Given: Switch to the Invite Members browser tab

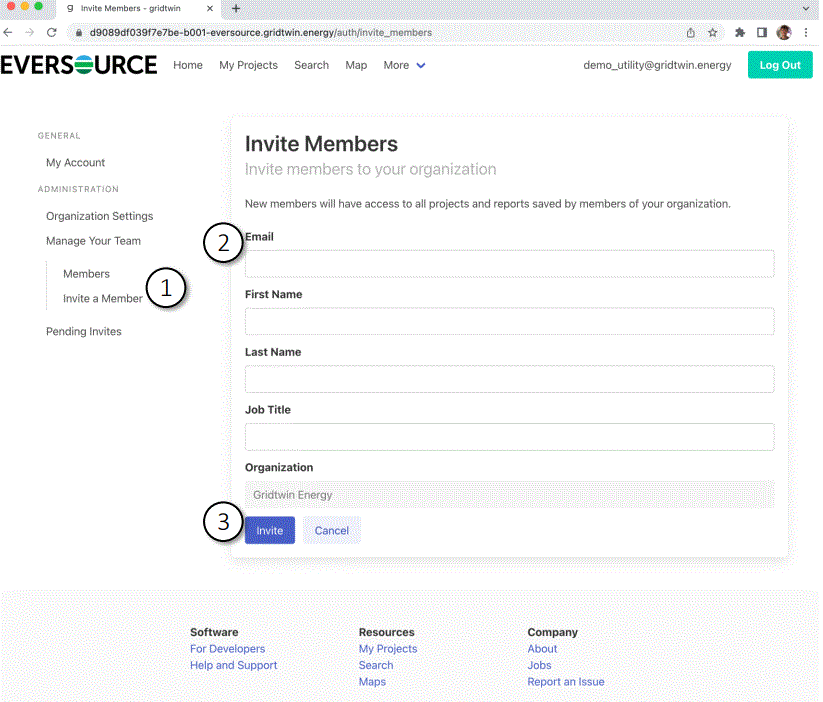Looking at the screenshot, I should coord(130,10).
